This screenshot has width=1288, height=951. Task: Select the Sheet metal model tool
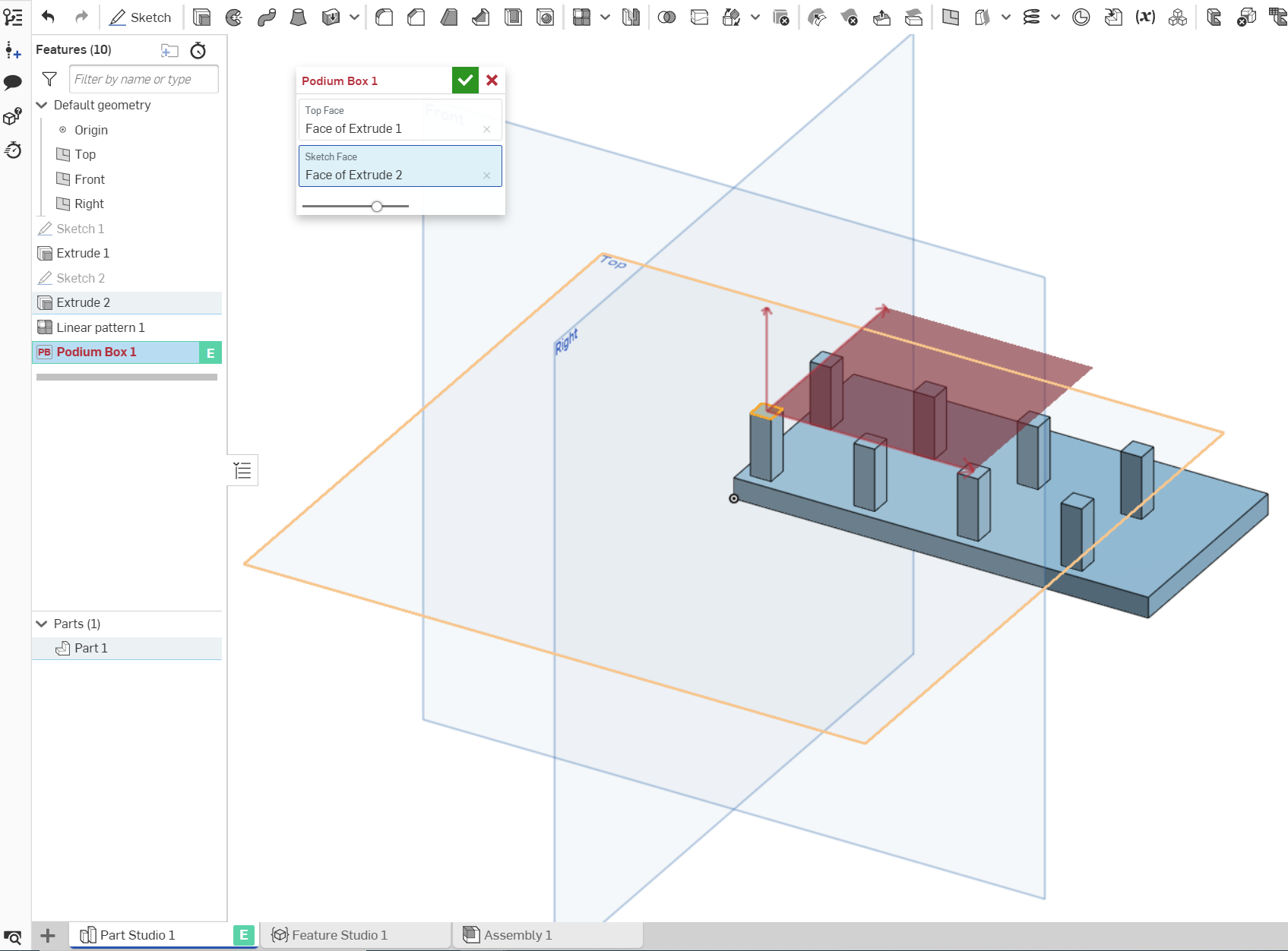[1214, 17]
